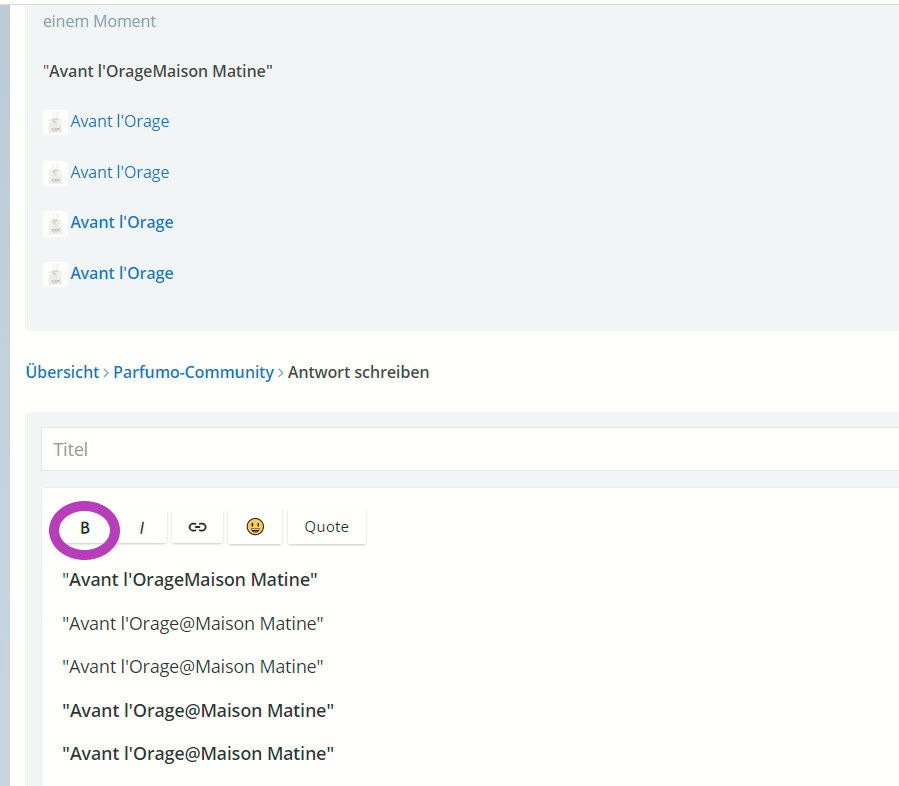Viewport: 899px width, 786px height.
Task: Select the Antwort schreiben breadcrumb text
Action: (x=358, y=372)
